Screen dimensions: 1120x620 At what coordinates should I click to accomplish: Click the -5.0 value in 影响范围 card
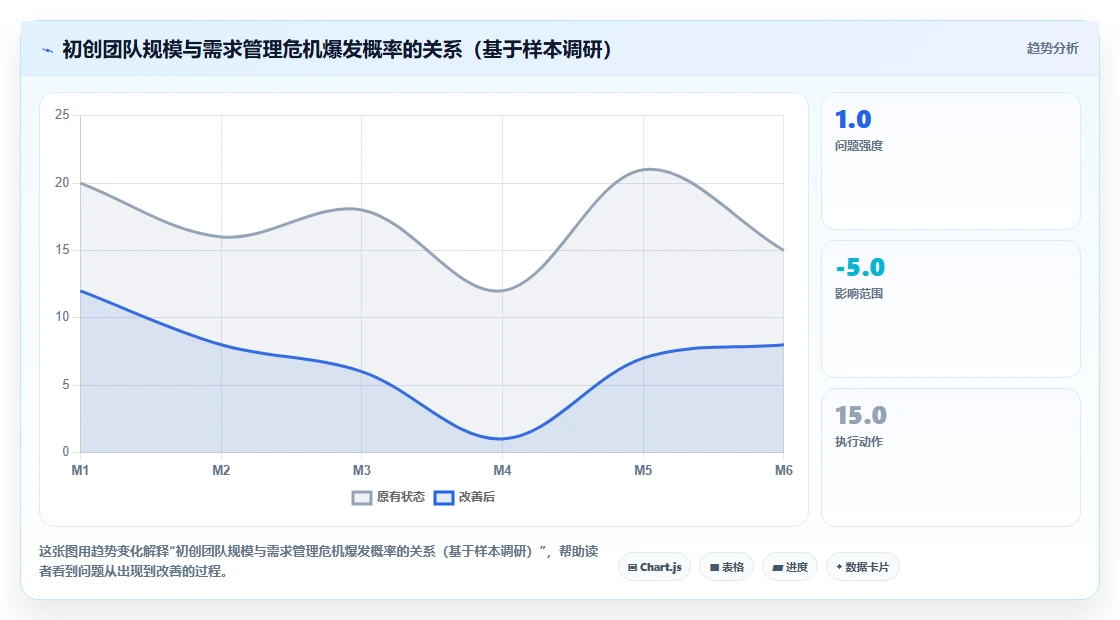coord(860,267)
